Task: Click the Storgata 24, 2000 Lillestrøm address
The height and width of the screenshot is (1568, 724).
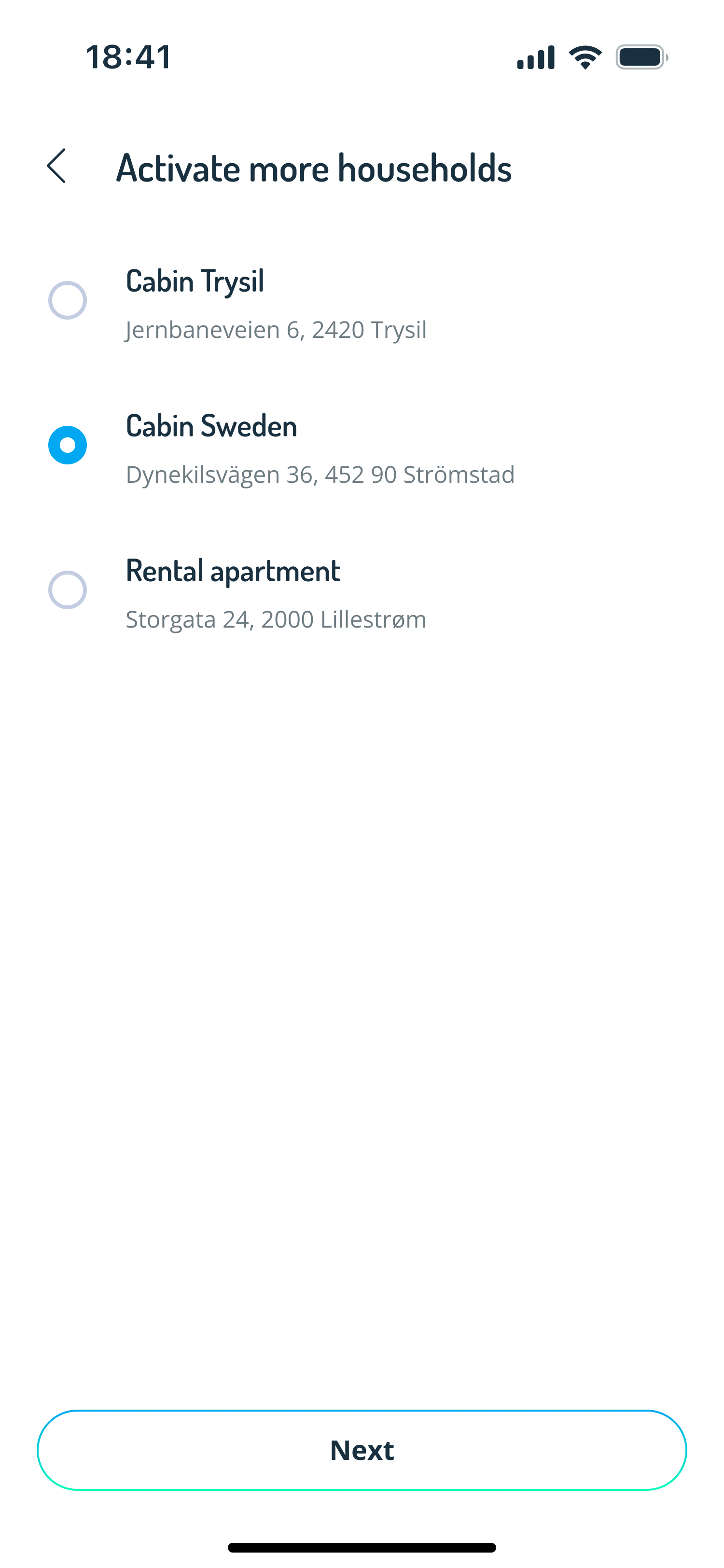Action: click(x=276, y=620)
